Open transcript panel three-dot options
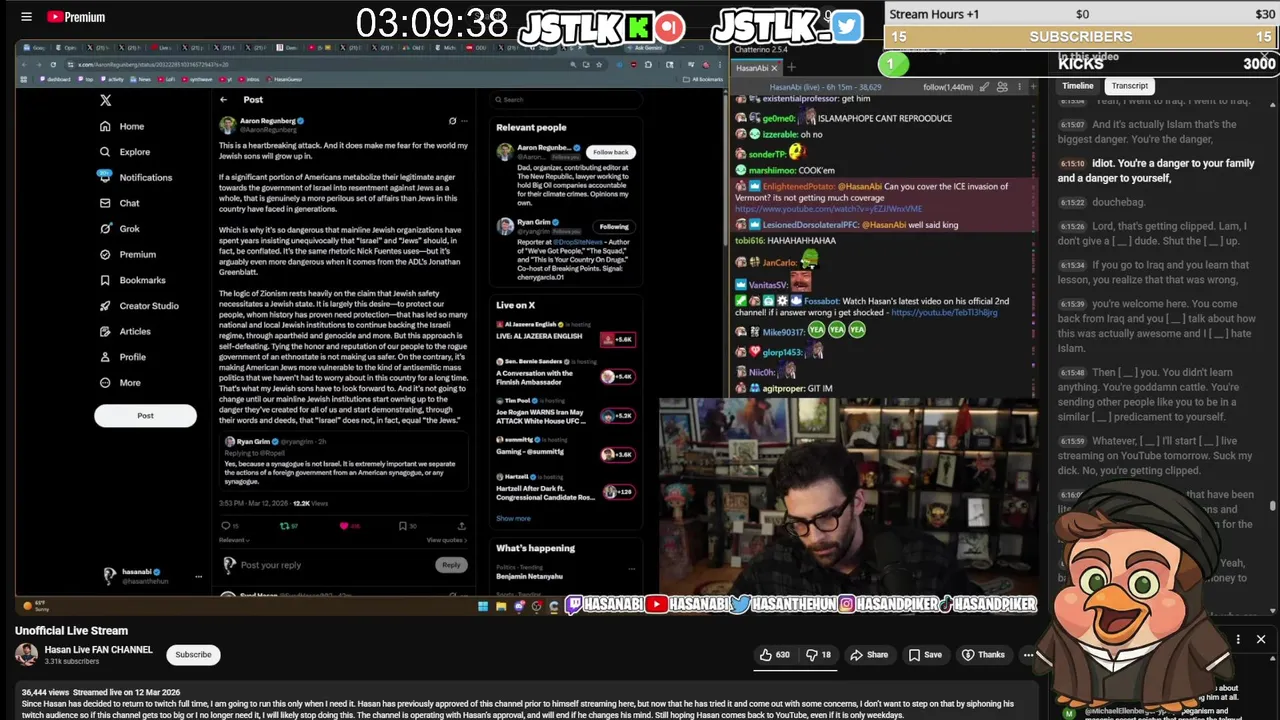 click(x=1238, y=639)
